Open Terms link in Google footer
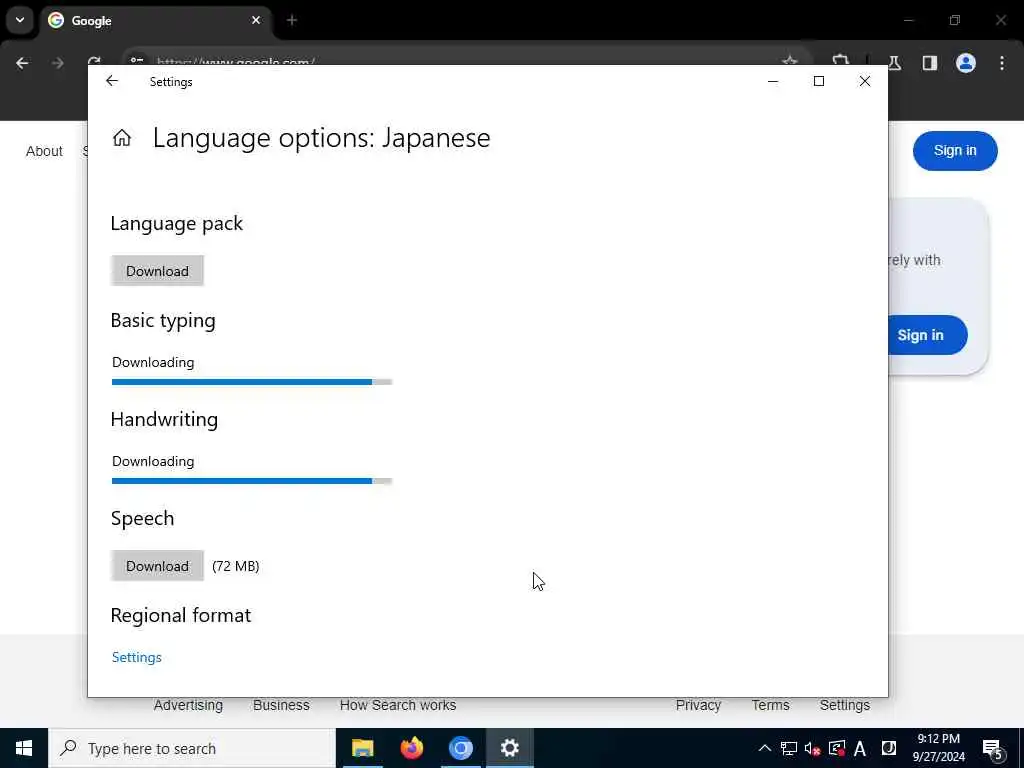1024x768 pixels. point(771,705)
